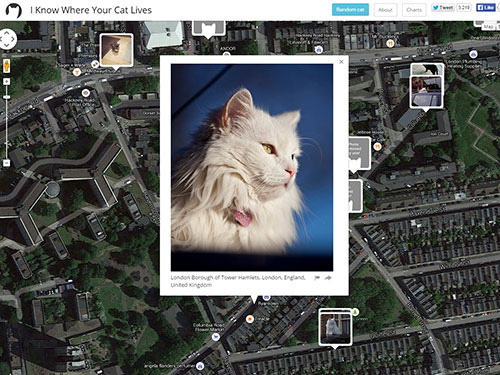The image size is (500, 375).
Task: Click the gray removed-photo cat marker
Action: click(359, 154)
